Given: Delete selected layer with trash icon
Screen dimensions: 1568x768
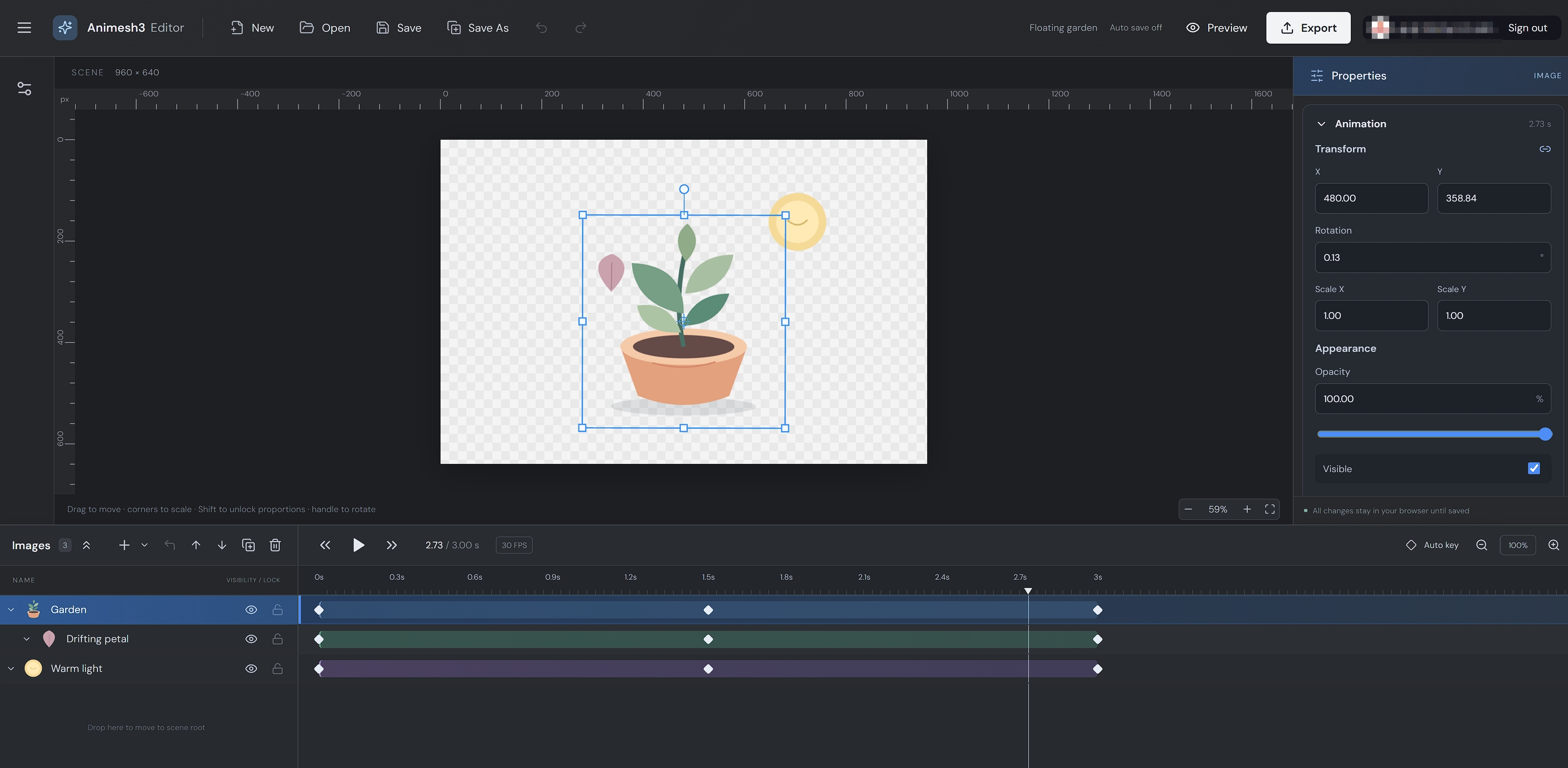Looking at the screenshot, I should pyautogui.click(x=275, y=545).
